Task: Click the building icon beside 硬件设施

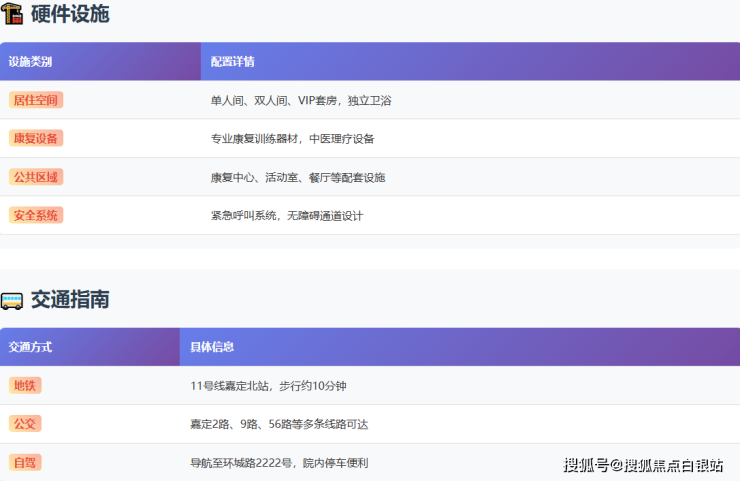Action: click(x=12, y=15)
